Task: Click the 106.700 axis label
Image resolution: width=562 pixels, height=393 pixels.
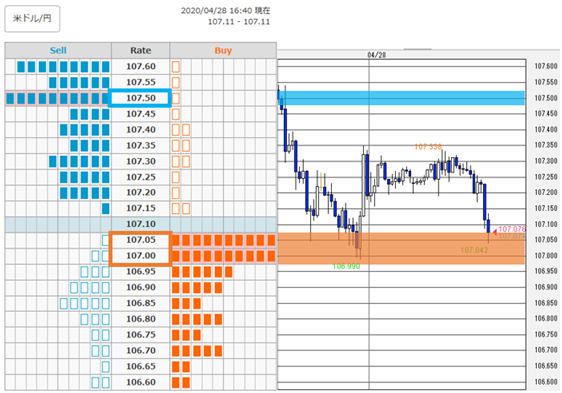Action: [x=546, y=350]
